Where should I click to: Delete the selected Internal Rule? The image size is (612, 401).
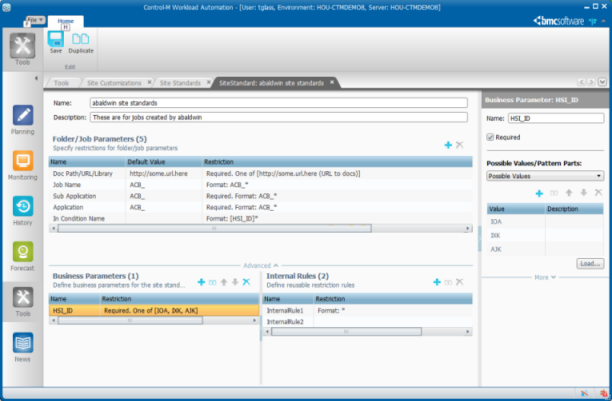tap(459, 282)
